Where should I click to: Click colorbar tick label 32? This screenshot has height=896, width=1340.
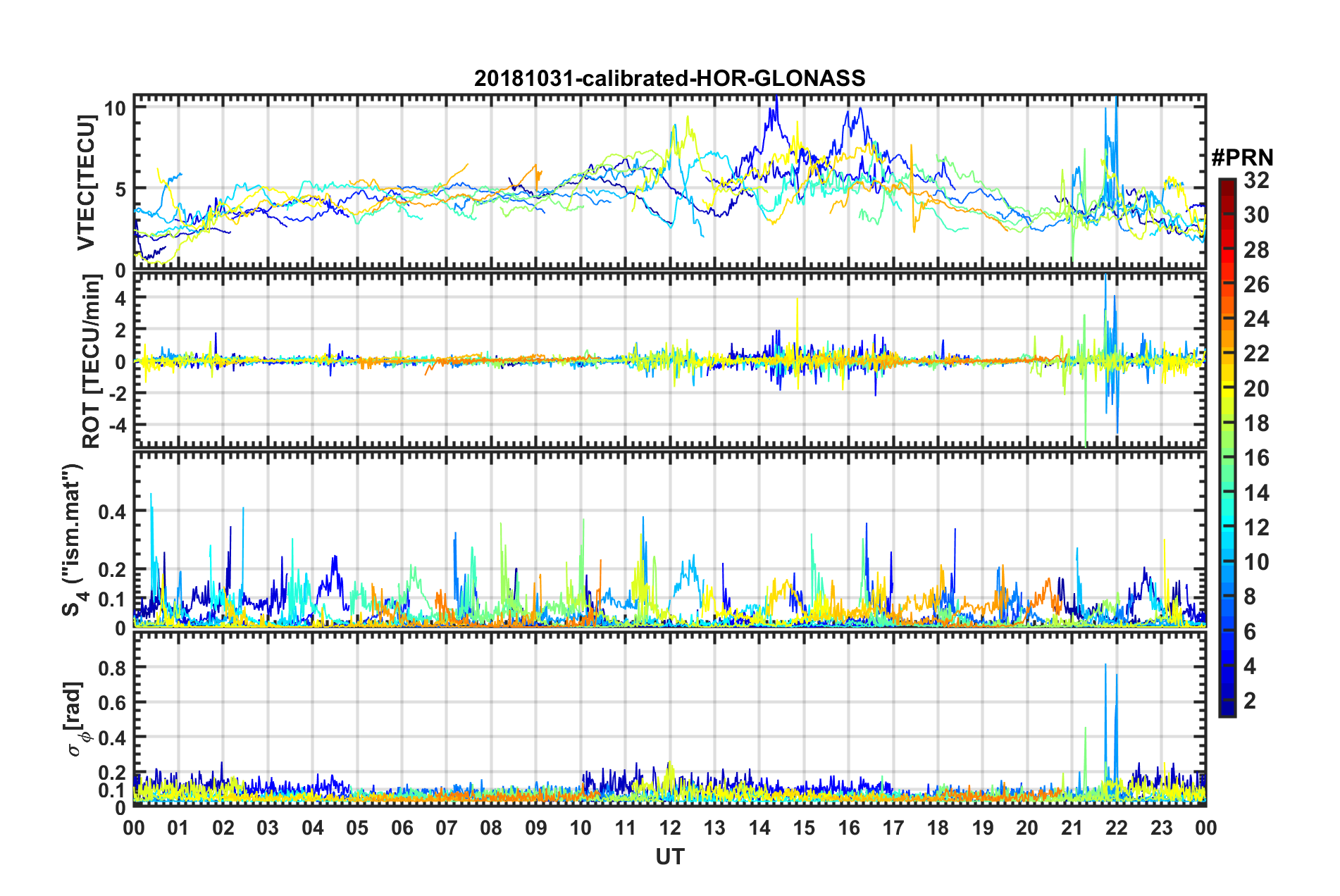point(1256,180)
